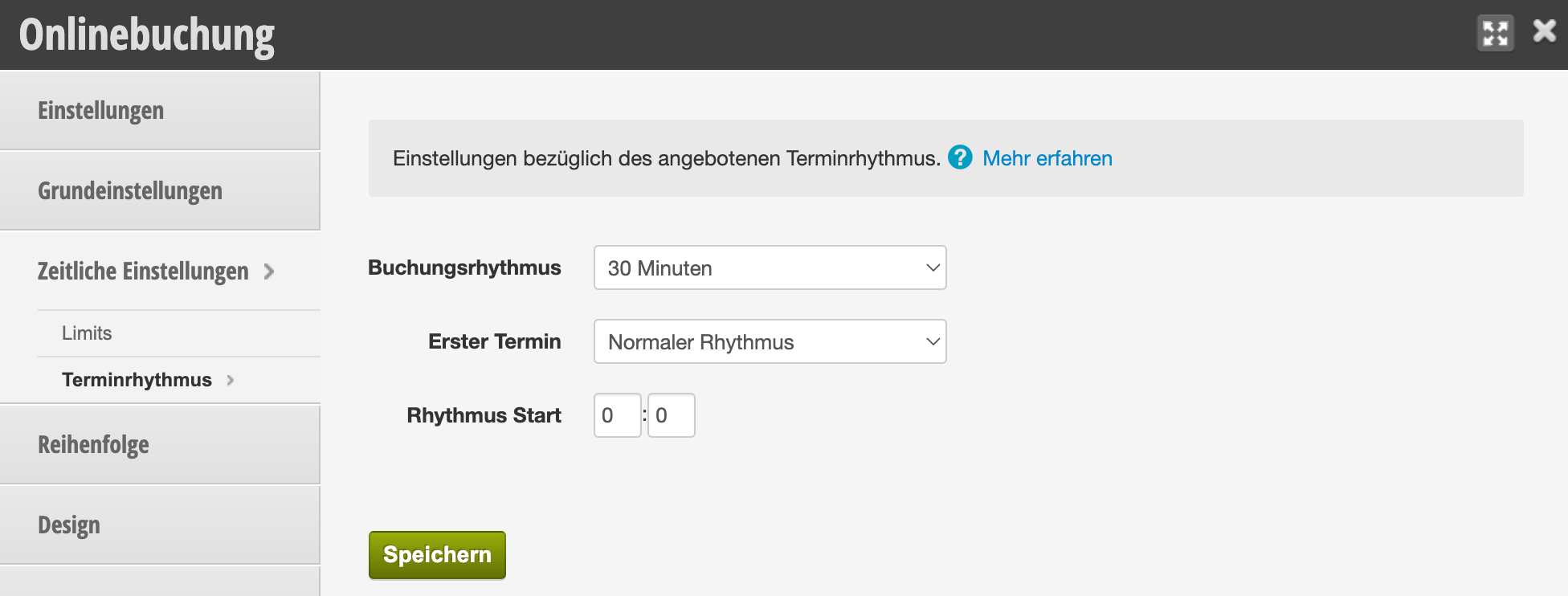Select Einstellungen in the sidebar
Viewport: 1568px width, 596px height.
tap(160, 111)
